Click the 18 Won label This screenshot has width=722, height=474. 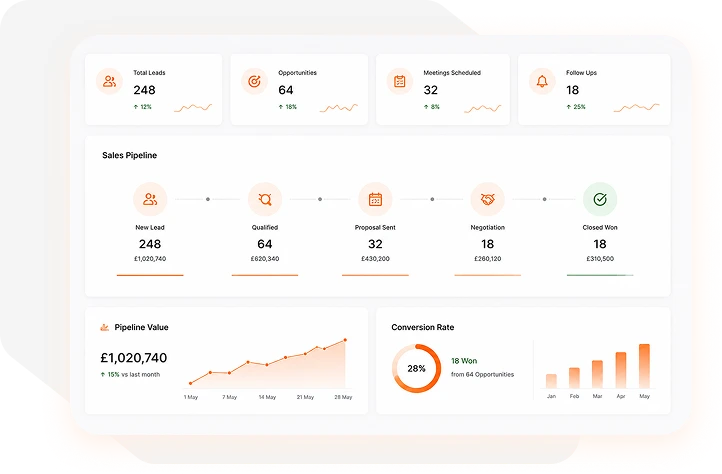[464, 361]
